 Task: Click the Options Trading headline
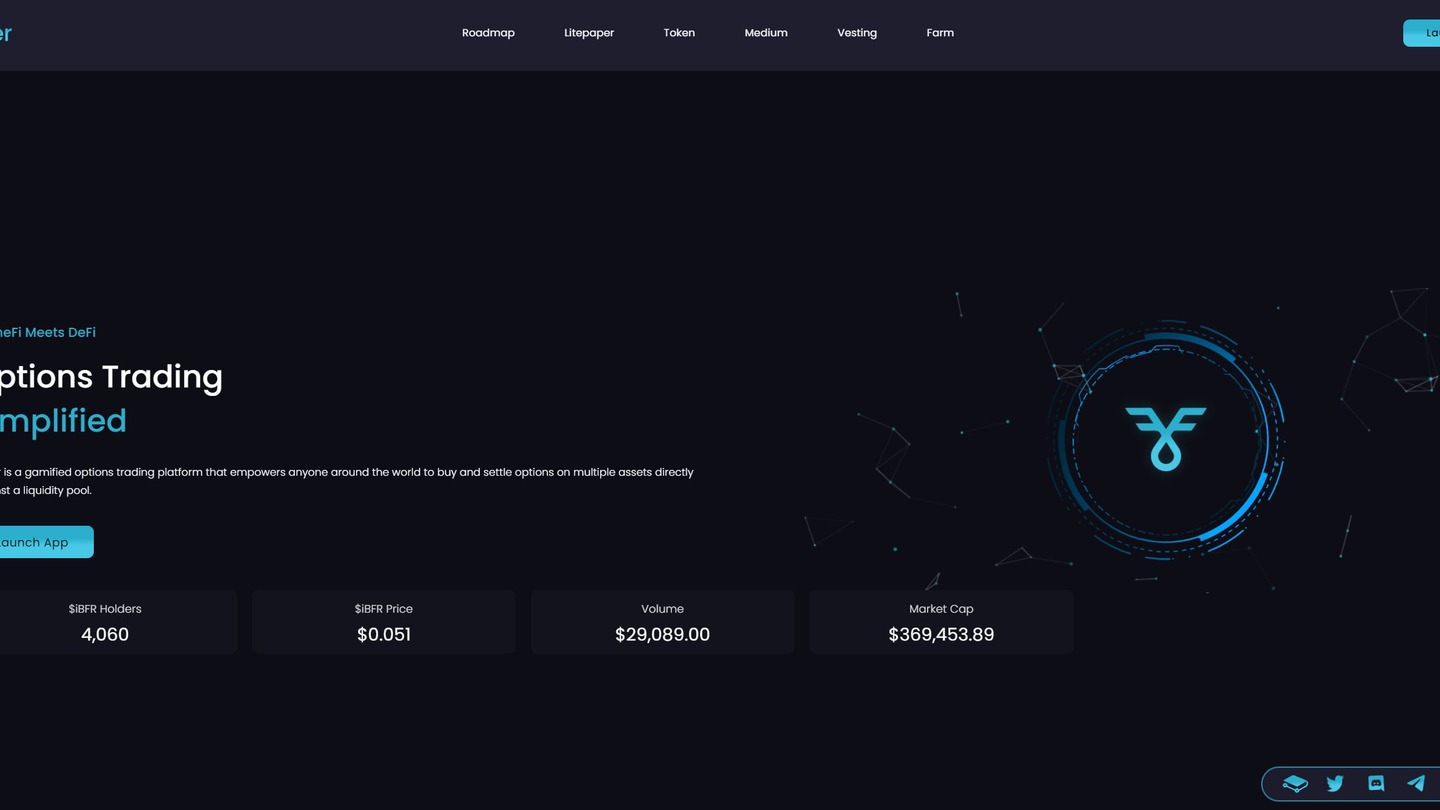point(110,377)
